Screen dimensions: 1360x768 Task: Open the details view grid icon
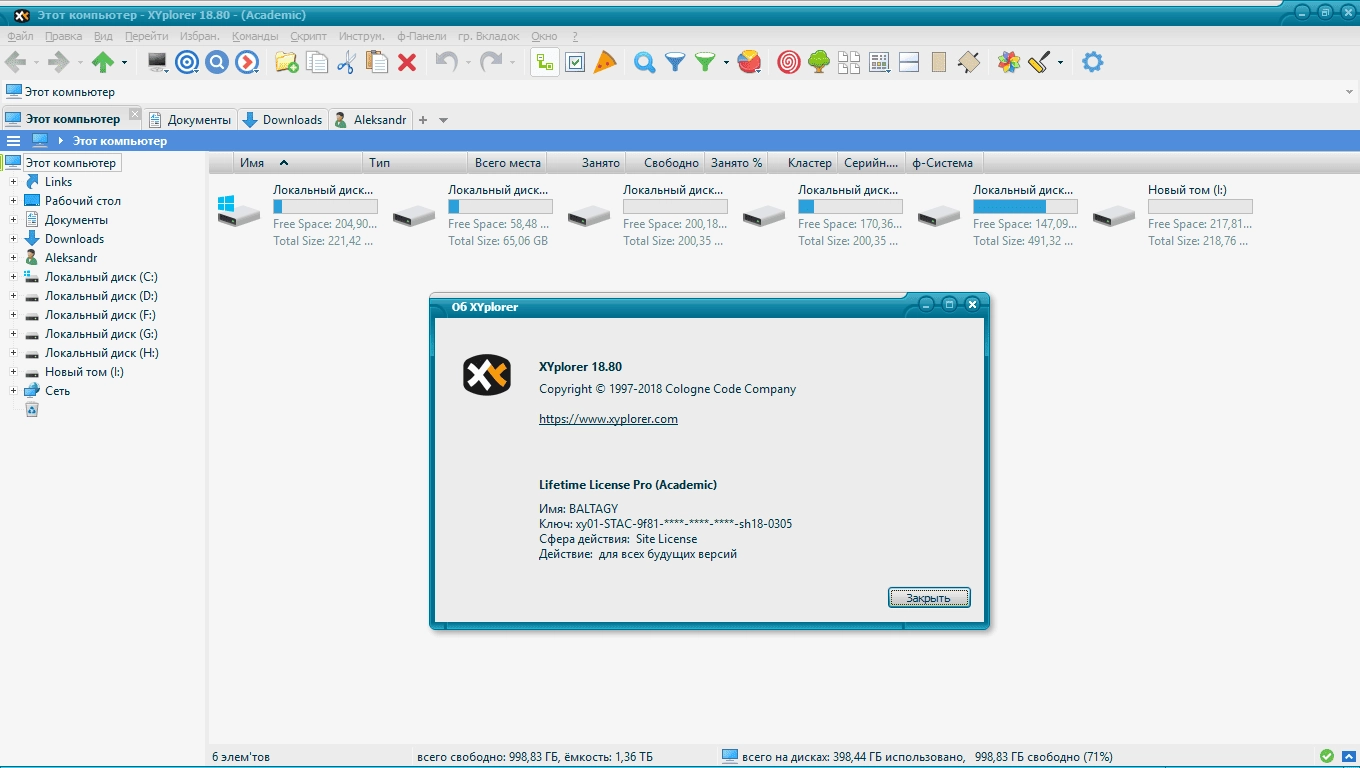click(x=879, y=62)
